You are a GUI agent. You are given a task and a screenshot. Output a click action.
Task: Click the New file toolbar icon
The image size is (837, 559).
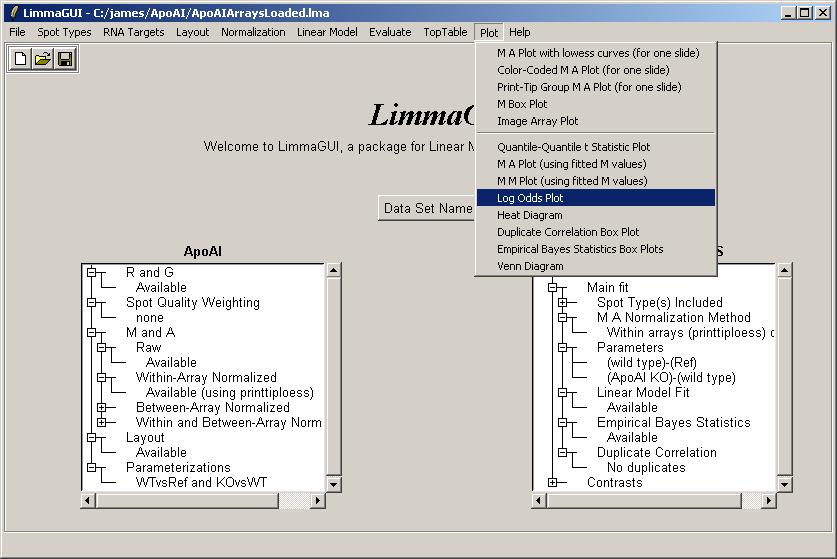[21, 60]
